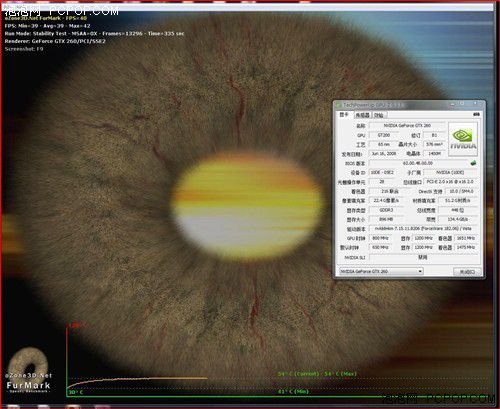Click the default clock field 630 MHz
The image size is (500, 409).
coord(380,248)
